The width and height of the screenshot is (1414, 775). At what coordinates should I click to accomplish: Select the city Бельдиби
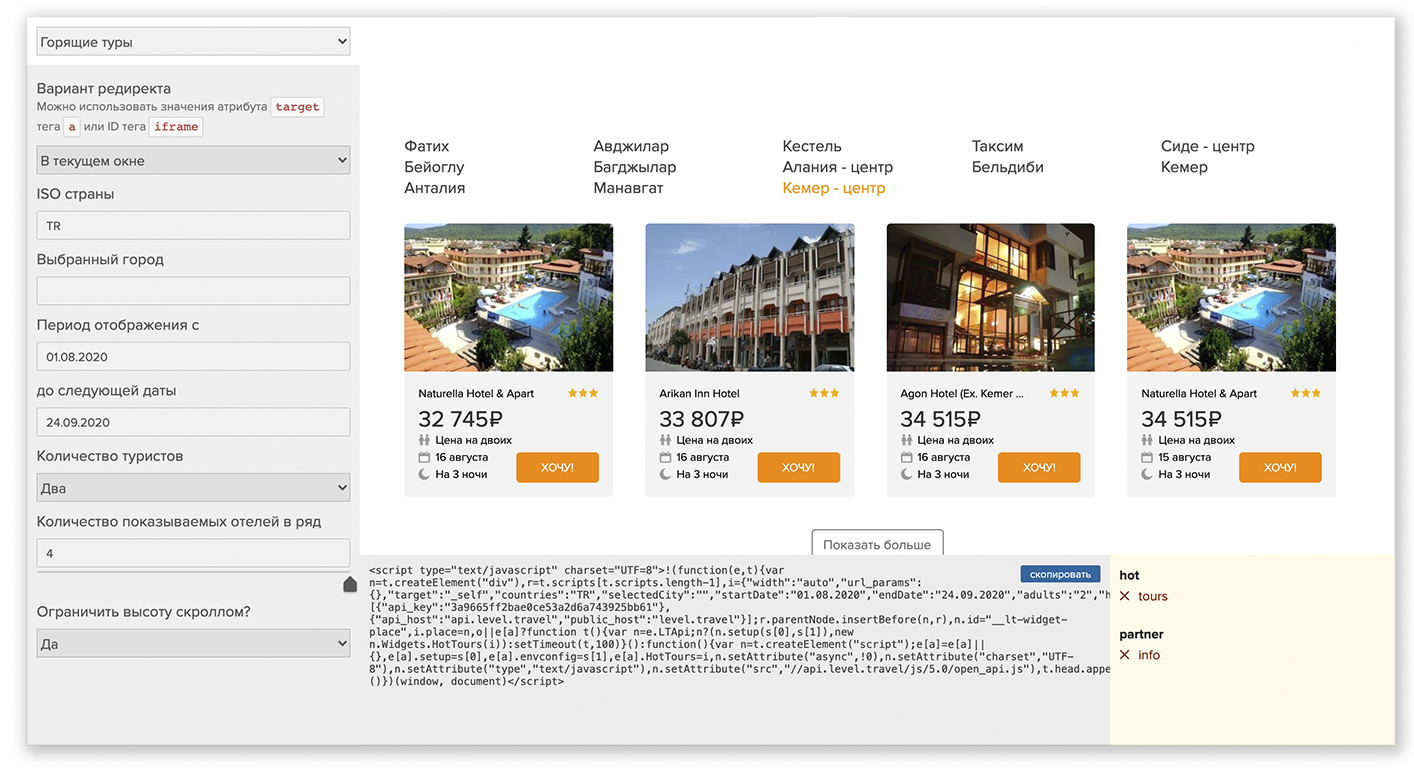click(1007, 167)
